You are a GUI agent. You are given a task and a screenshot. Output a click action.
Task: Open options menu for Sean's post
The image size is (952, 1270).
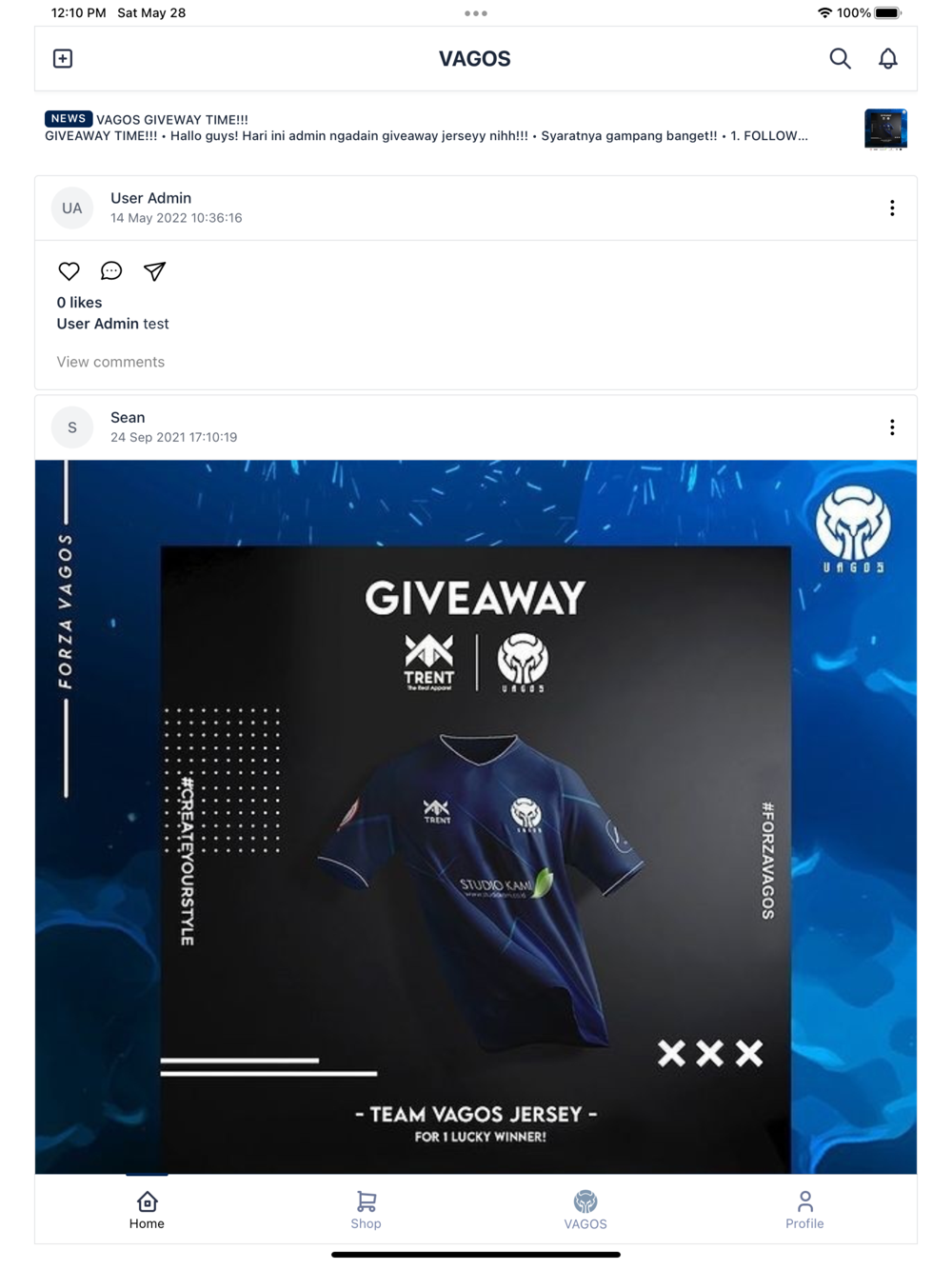[x=892, y=427]
